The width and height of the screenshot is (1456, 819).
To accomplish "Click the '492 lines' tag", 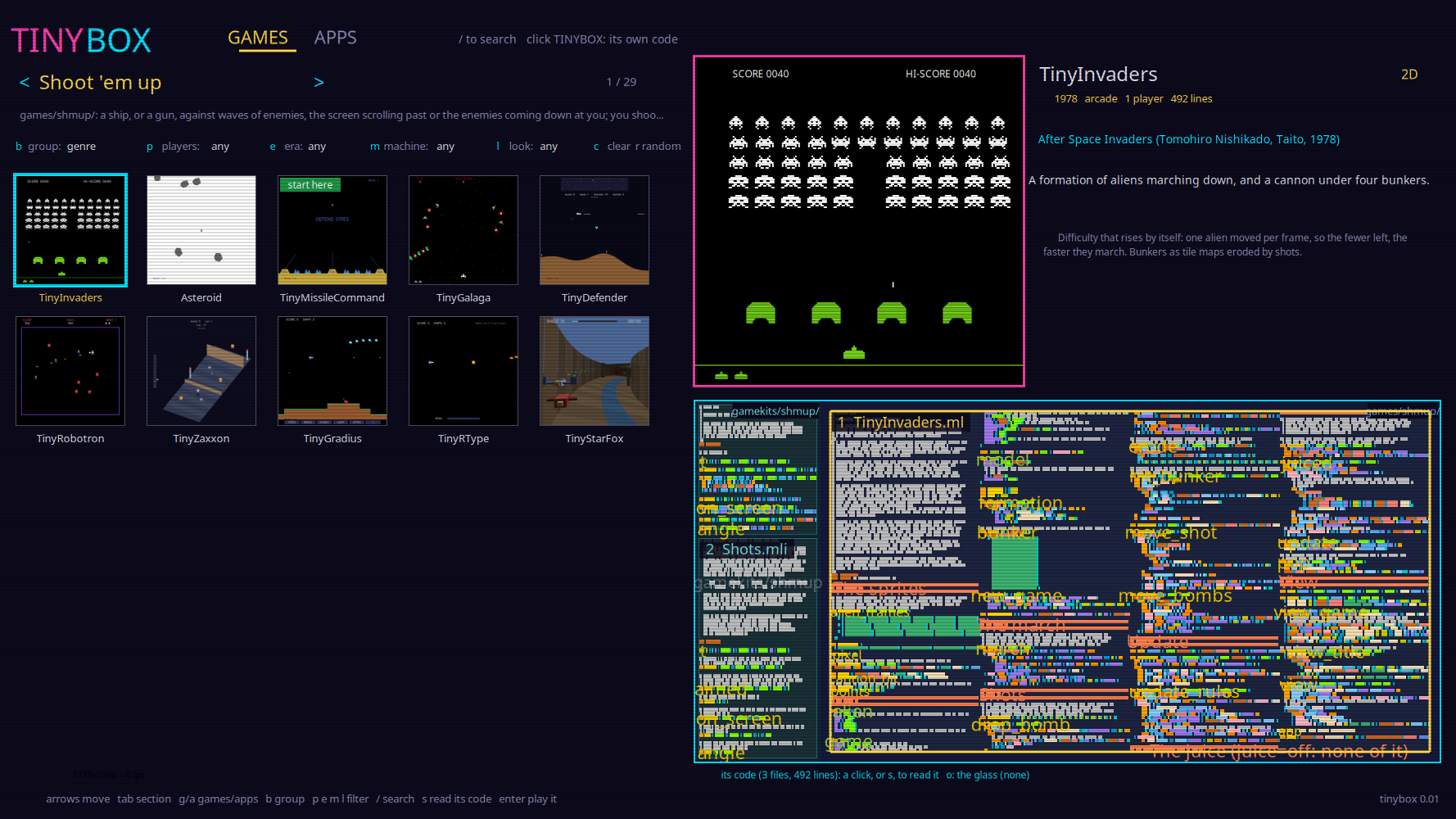I will [1191, 99].
